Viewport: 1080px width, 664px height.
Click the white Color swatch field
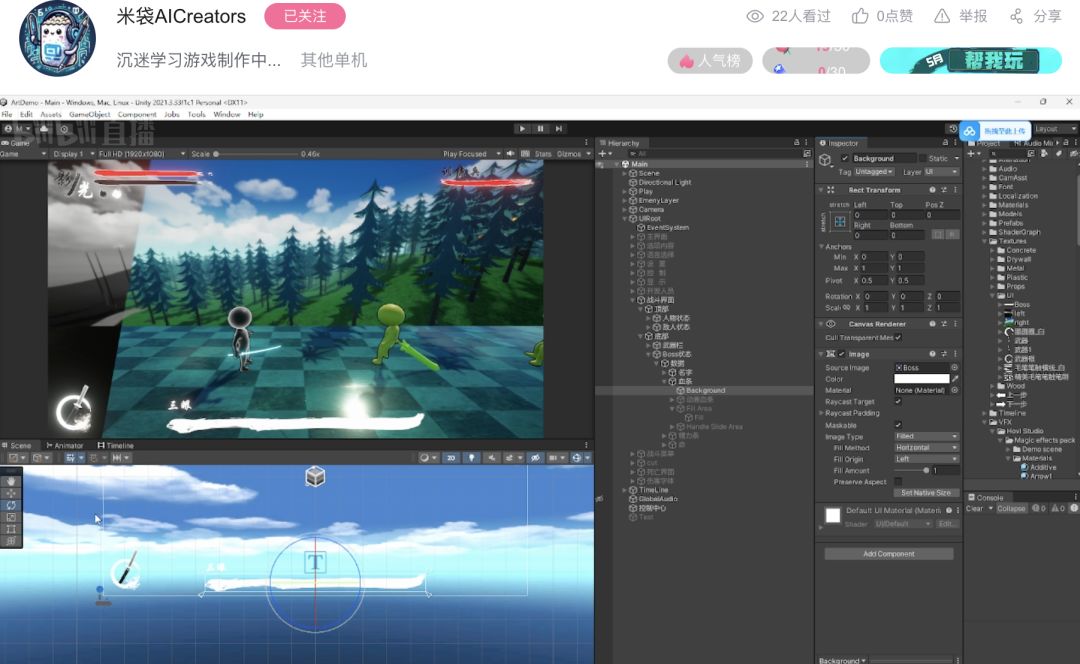click(x=920, y=379)
